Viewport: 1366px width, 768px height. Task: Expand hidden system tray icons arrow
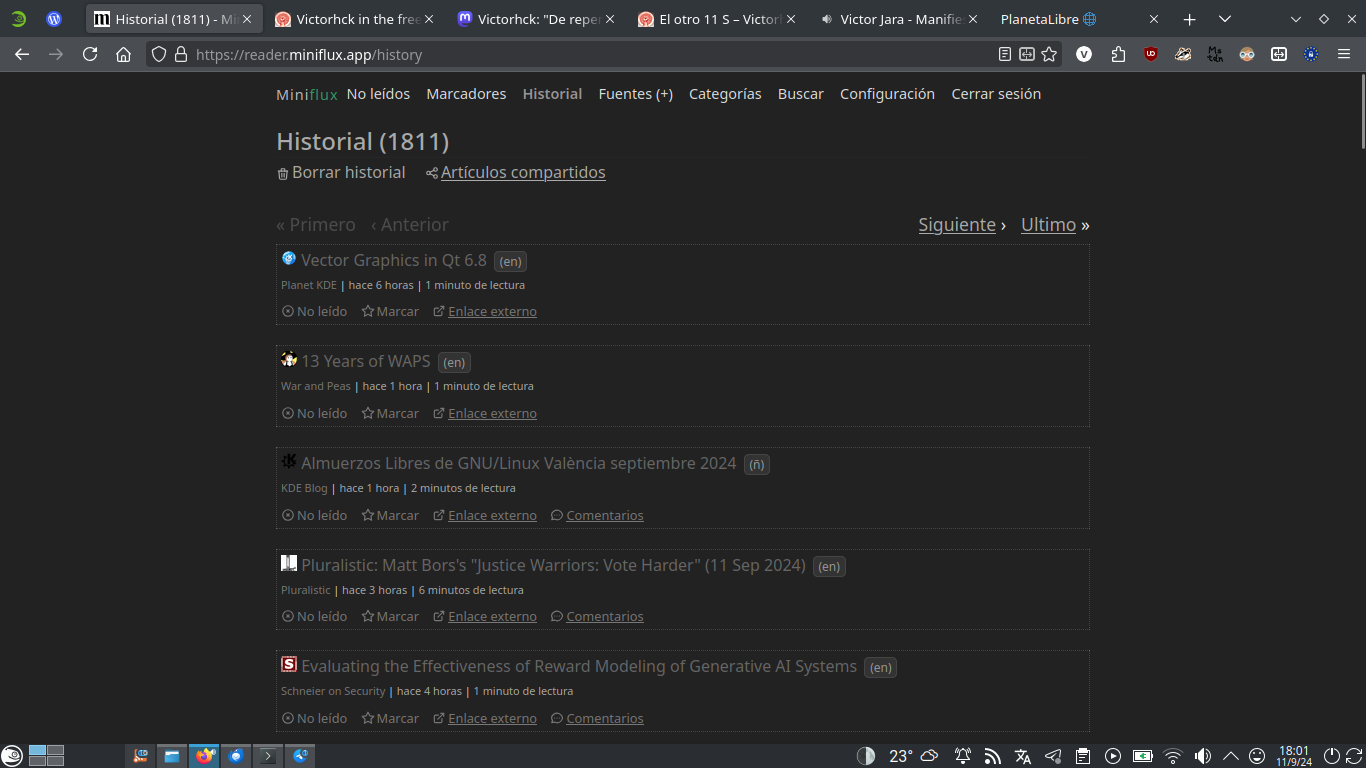tap(1231, 756)
